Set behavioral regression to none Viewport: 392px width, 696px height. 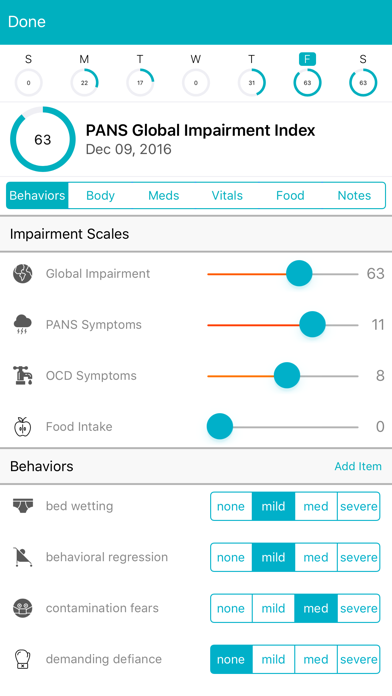point(231,557)
